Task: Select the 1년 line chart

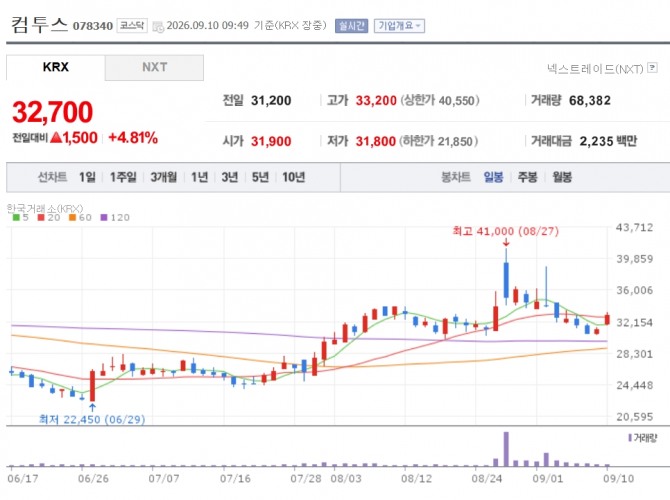Action: pyautogui.click(x=199, y=177)
